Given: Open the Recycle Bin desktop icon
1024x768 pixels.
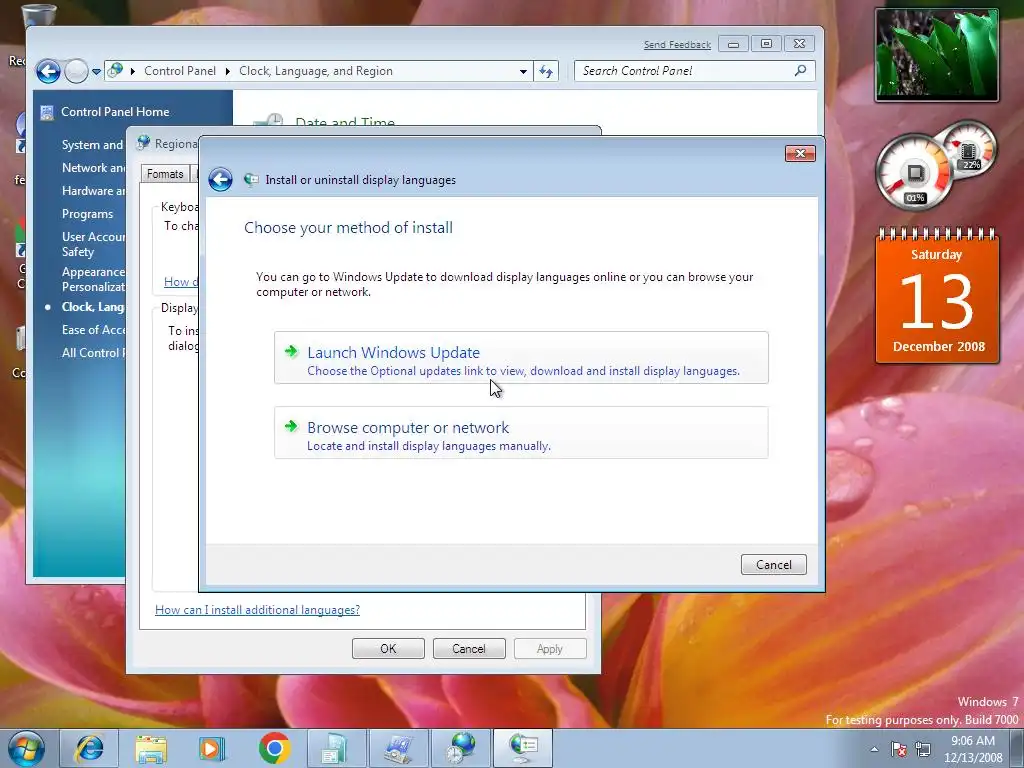Looking at the screenshot, I should pyautogui.click(x=38, y=14).
